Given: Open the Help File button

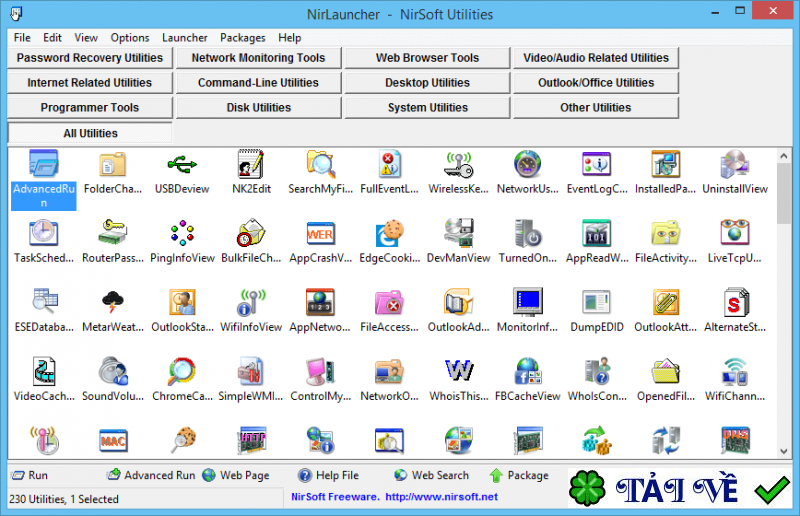Looking at the screenshot, I should pyautogui.click(x=328, y=476).
